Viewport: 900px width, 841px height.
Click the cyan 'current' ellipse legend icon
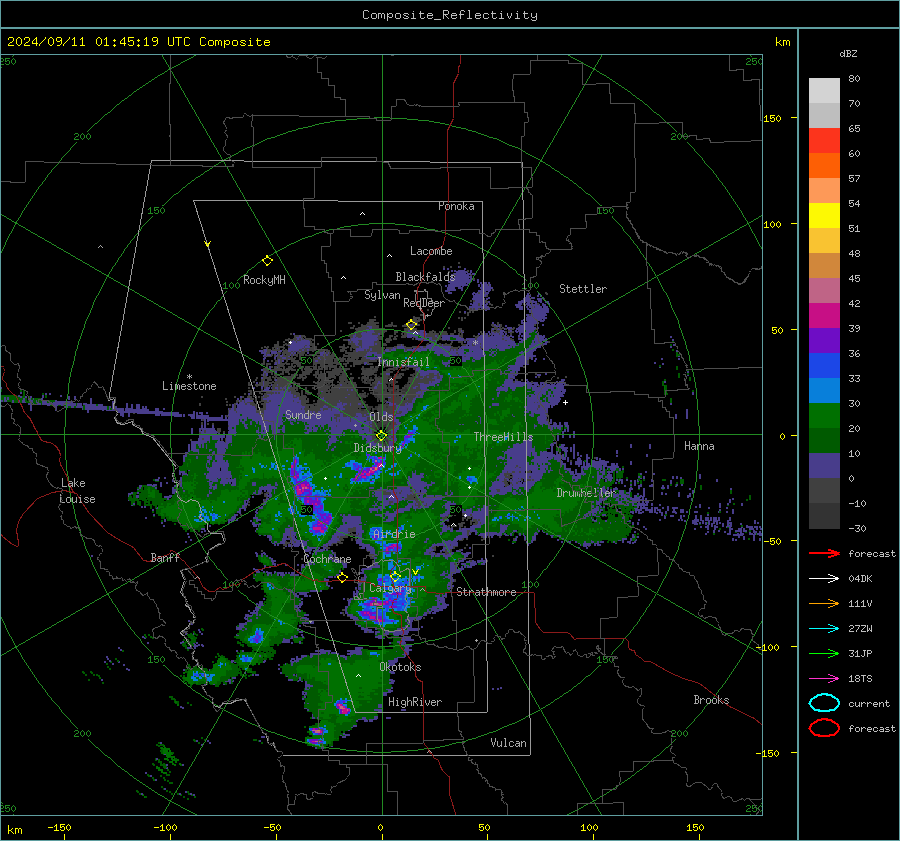(824, 703)
